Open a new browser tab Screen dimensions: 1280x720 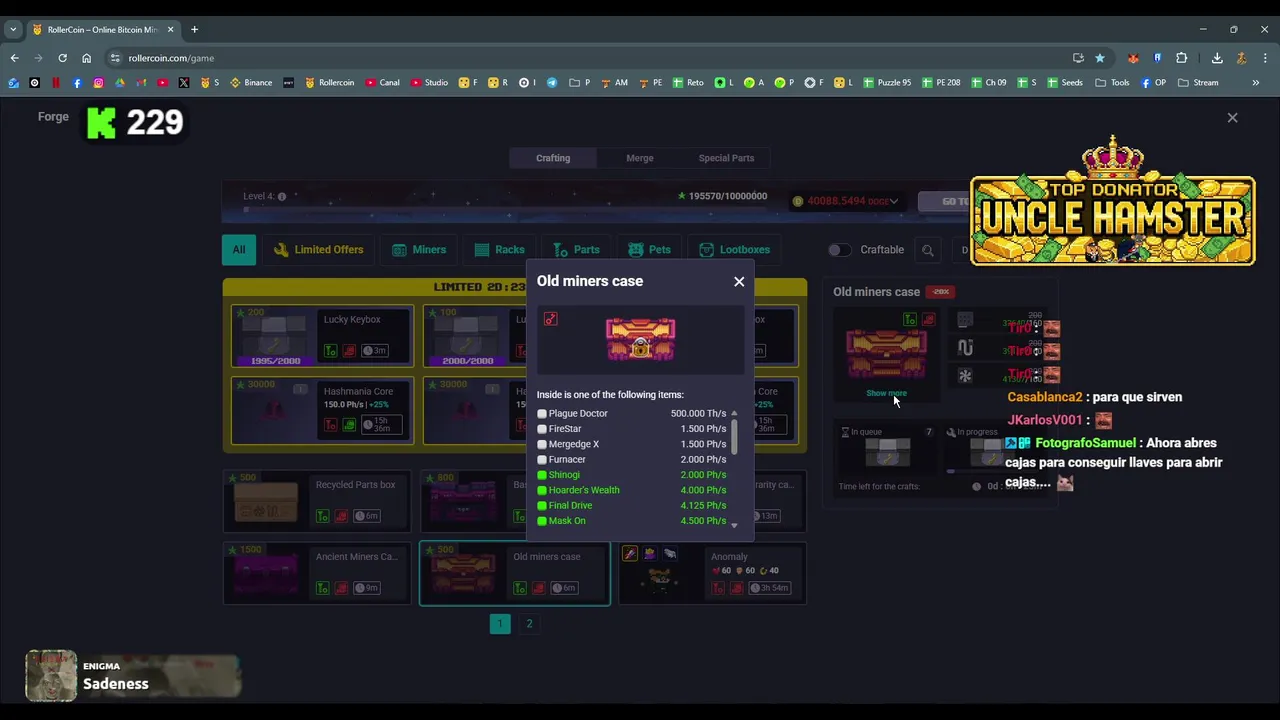194,29
